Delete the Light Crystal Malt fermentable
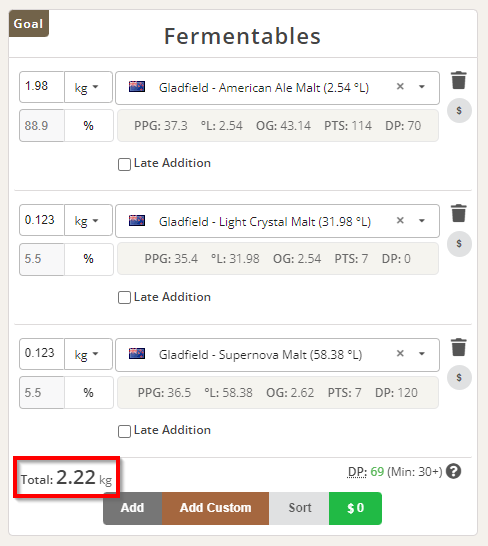Screen dimensions: 488x546 click(x=458, y=213)
